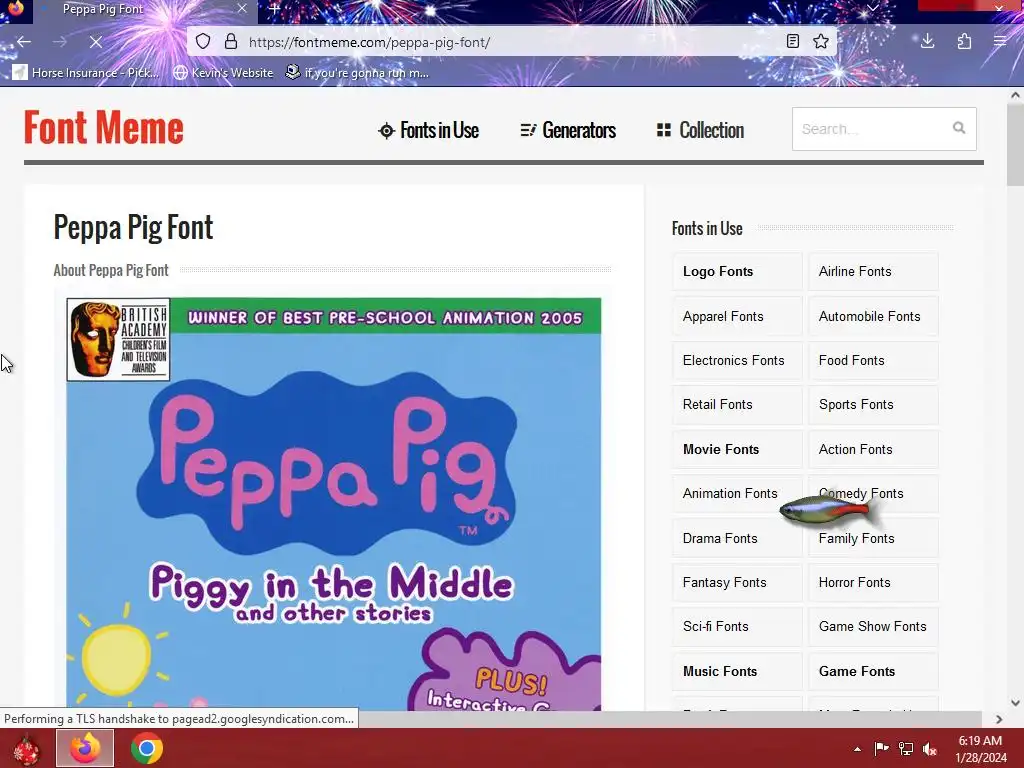Open Game Fonts category

[873, 671]
